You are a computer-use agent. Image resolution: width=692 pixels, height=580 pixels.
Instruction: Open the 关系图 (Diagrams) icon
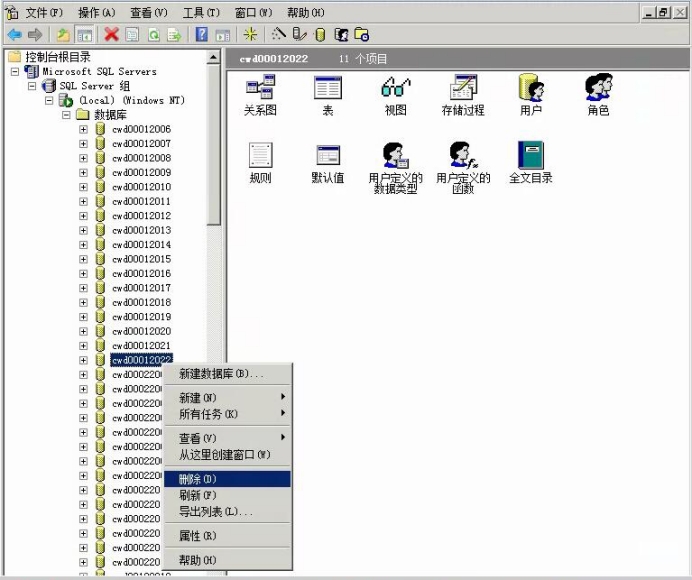[260, 89]
